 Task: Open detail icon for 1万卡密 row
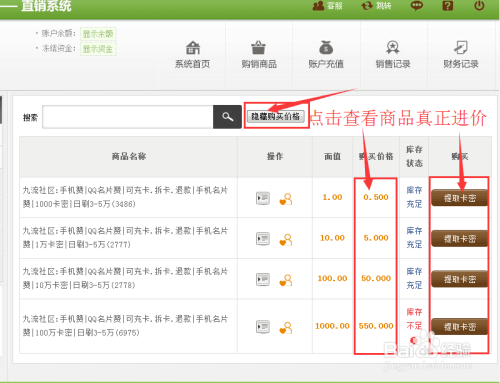[x=263, y=239]
